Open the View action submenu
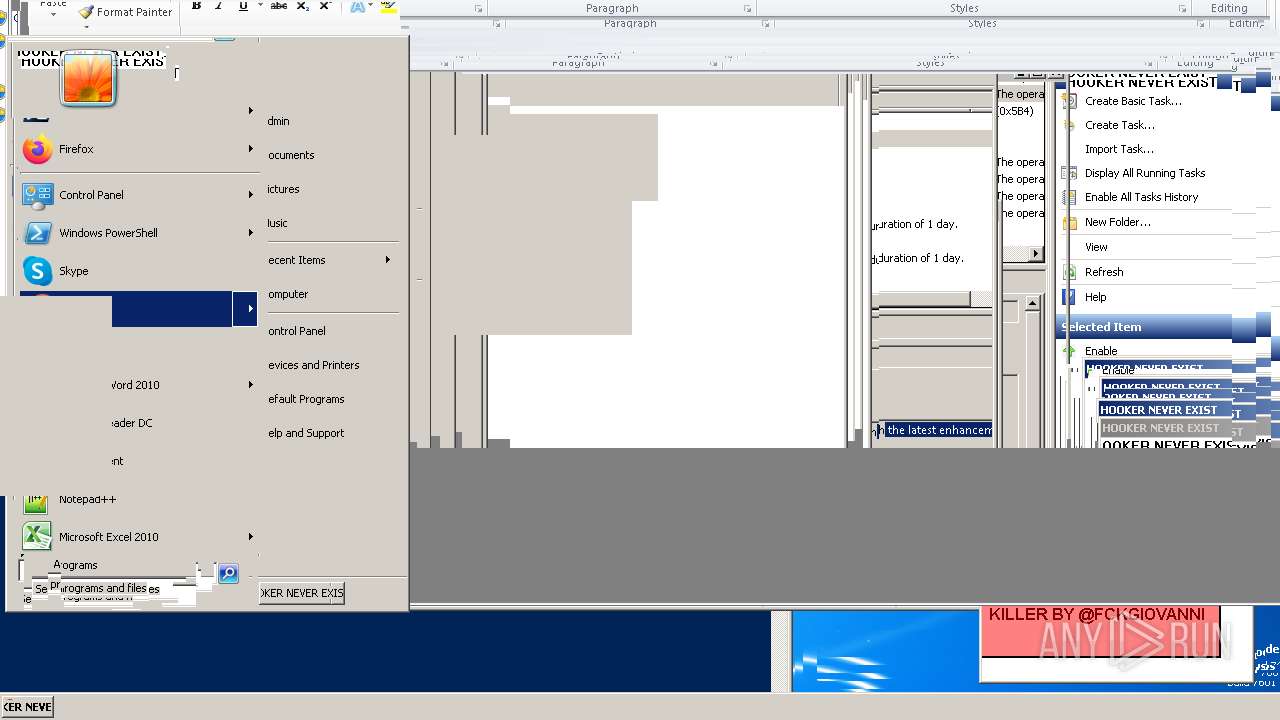 click(x=1096, y=247)
